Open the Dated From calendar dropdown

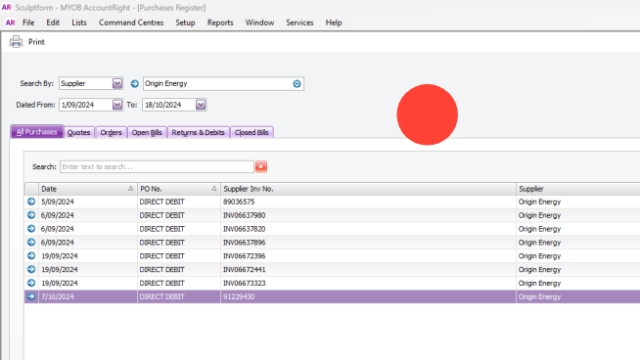pyautogui.click(x=117, y=105)
